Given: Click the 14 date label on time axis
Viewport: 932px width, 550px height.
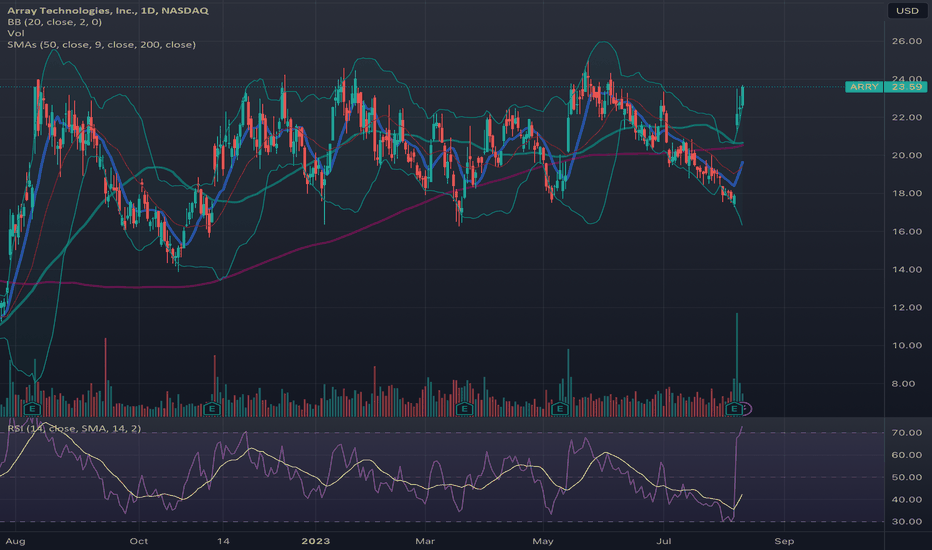Looking at the screenshot, I should click(x=223, y=541).
